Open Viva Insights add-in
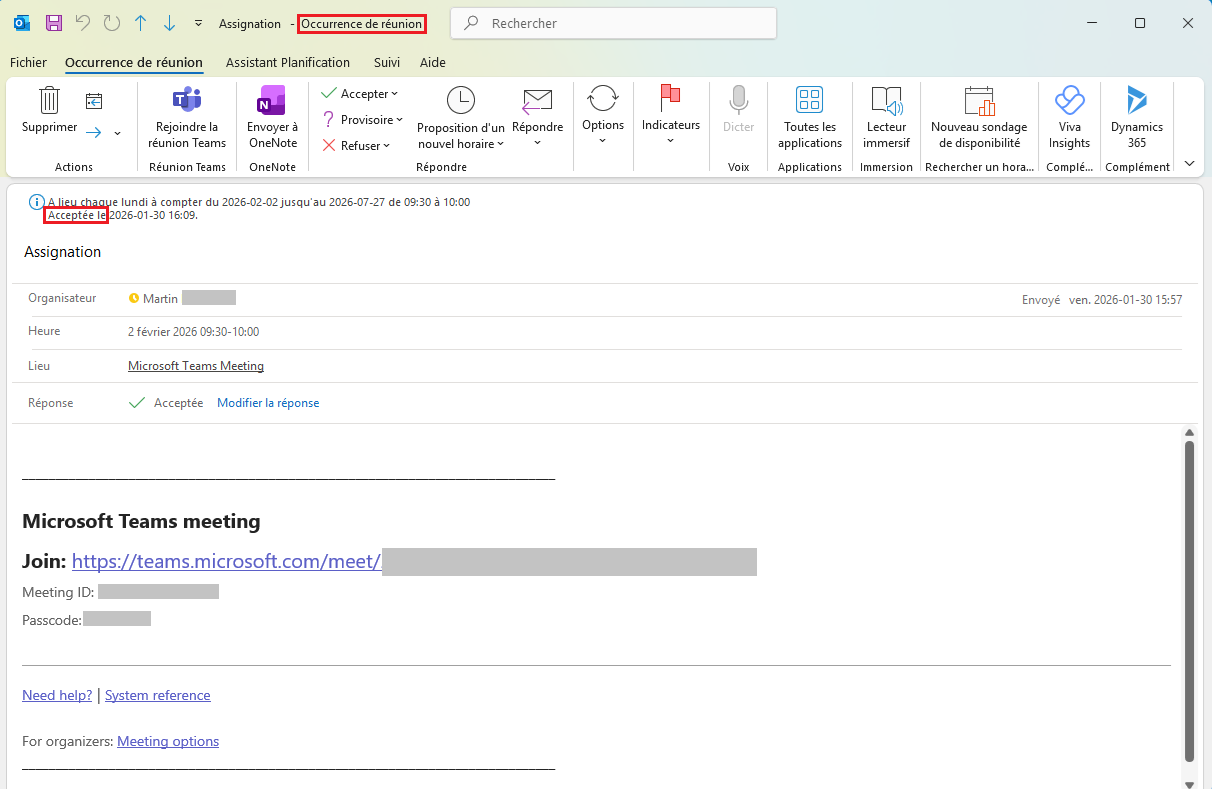 tap(1069, 118)
